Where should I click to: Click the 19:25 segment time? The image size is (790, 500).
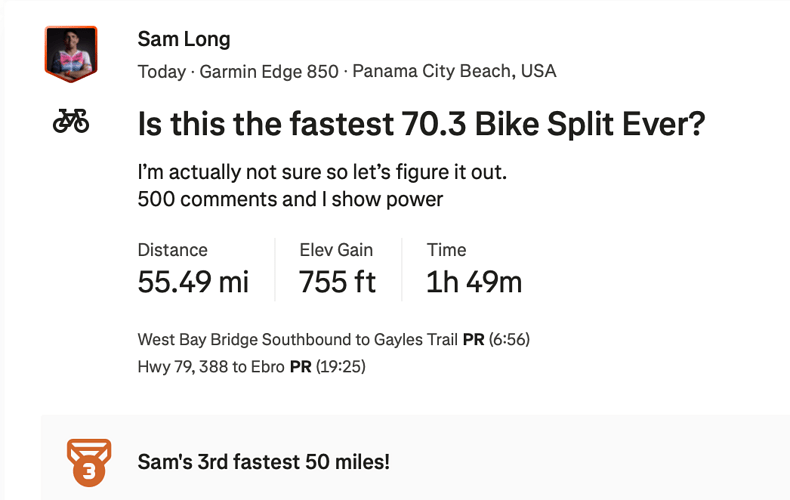click(341, 366)
